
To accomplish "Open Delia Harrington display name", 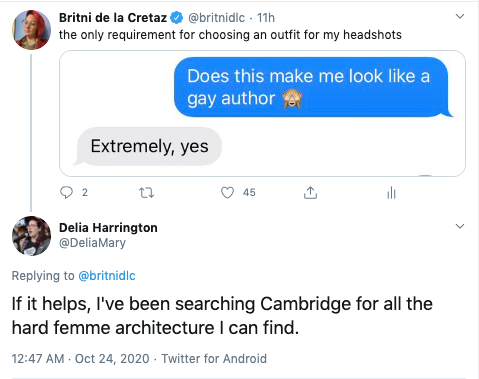I will coord(108,228).
